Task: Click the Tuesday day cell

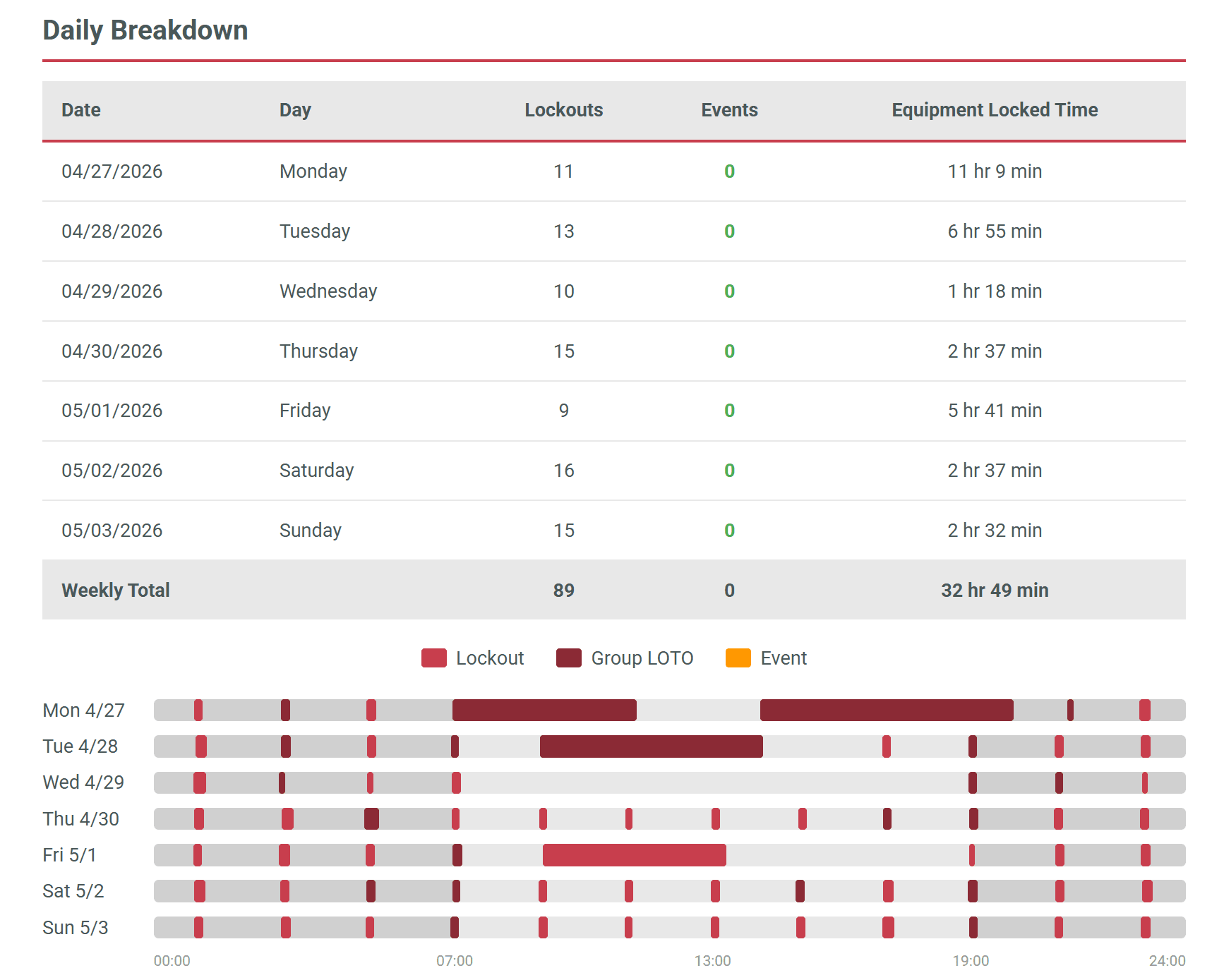Action: (315, 231)
